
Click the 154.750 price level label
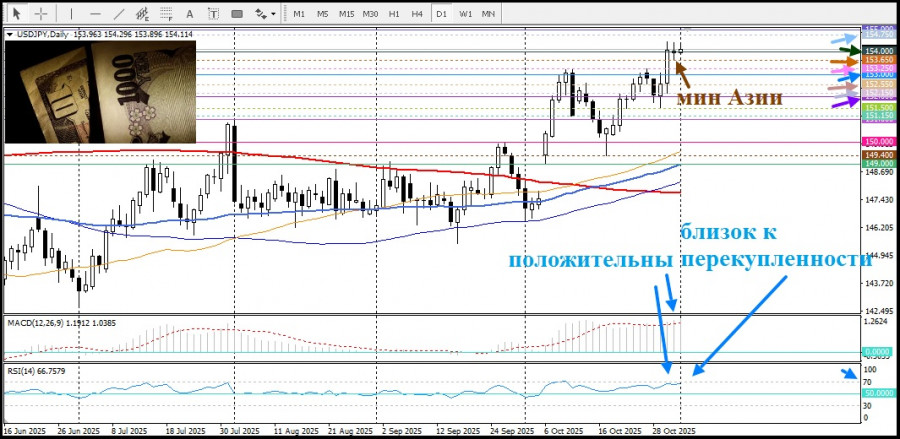(x=878, y=35)
